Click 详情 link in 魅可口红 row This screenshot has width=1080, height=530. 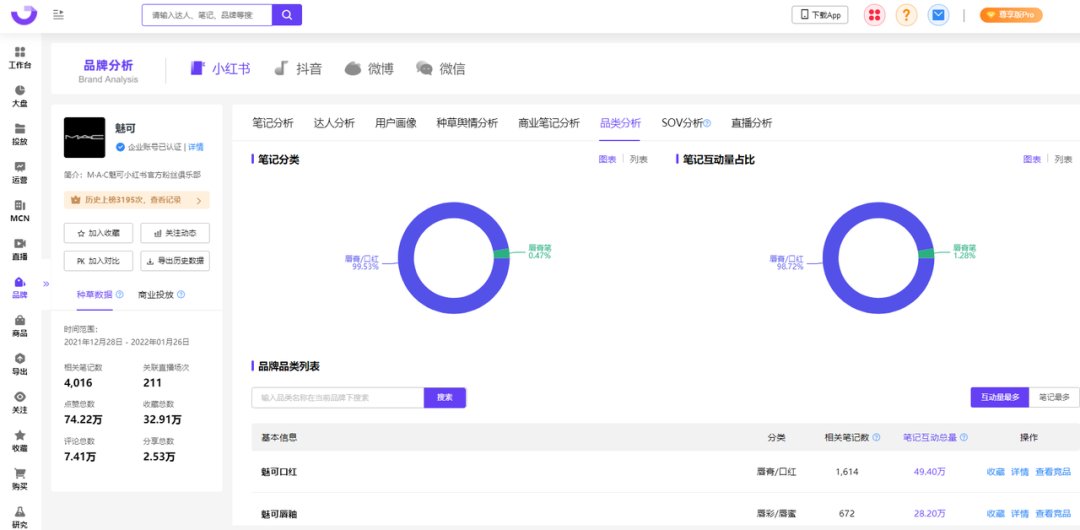point(1019,472)
